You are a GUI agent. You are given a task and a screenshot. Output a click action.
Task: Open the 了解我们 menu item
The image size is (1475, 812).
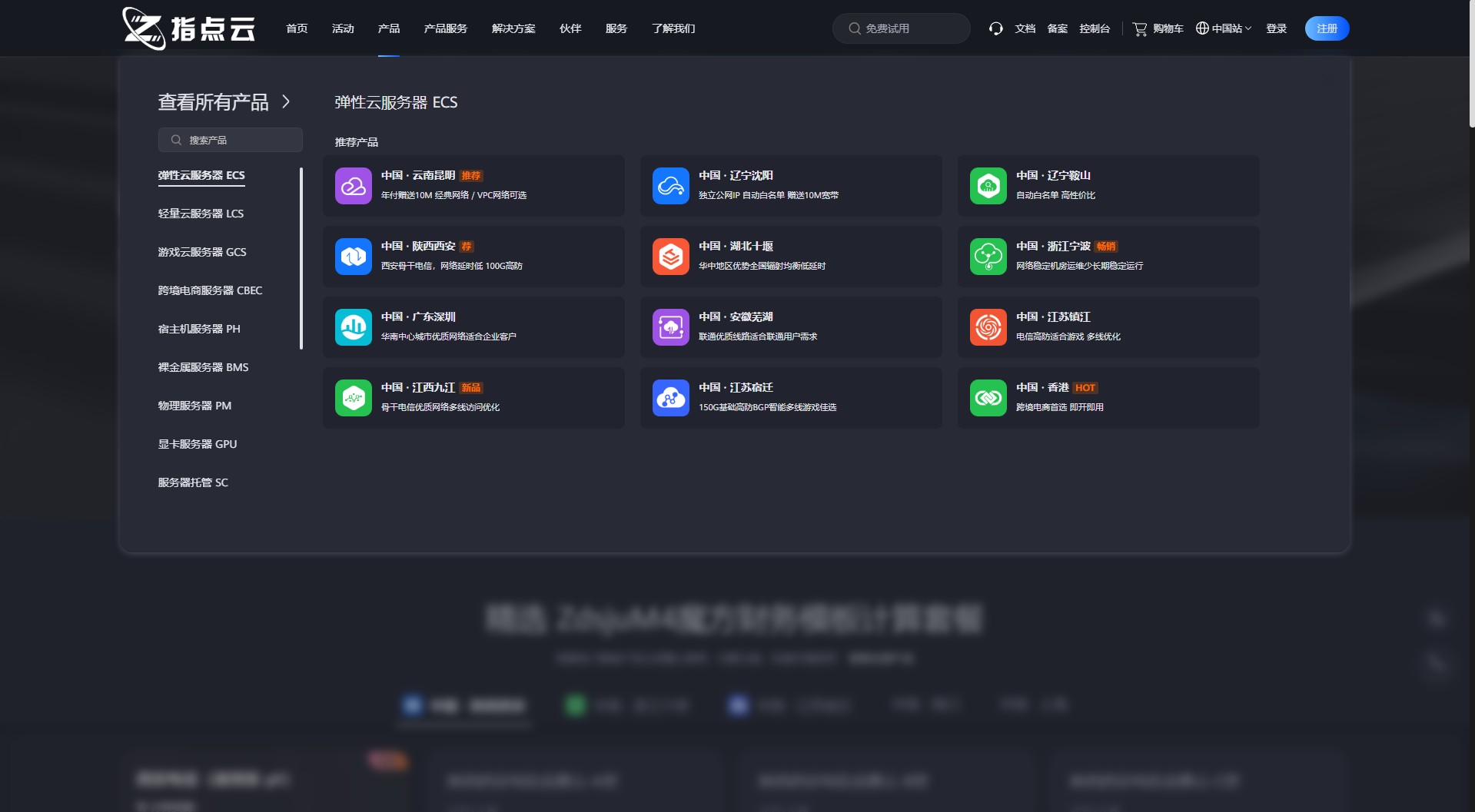click(x=673, y=28)
